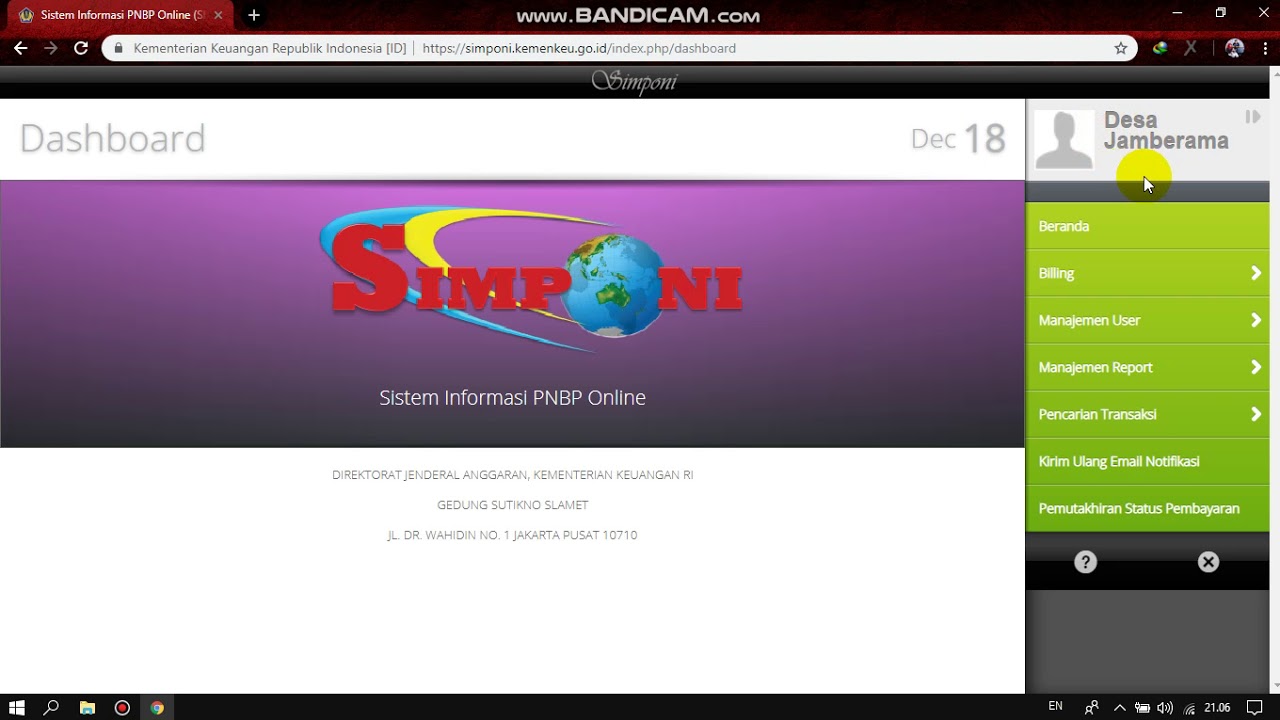Click the SIMPONI globe logo banner

click(531, 277)
